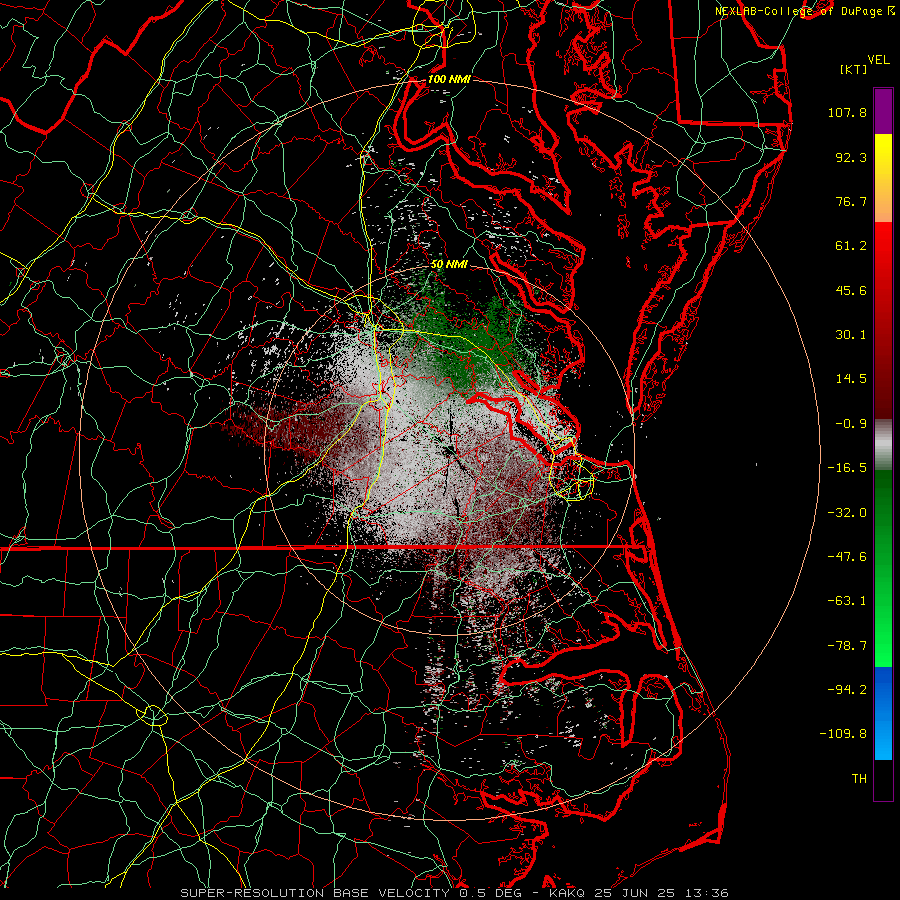Select the -78.7 velocity scale value

coord(847,646)
